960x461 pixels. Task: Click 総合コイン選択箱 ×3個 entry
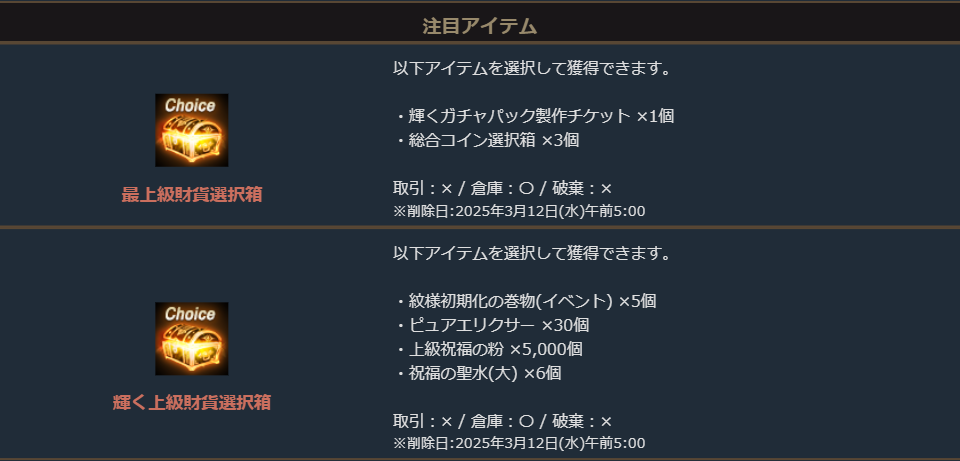(487, 141)
